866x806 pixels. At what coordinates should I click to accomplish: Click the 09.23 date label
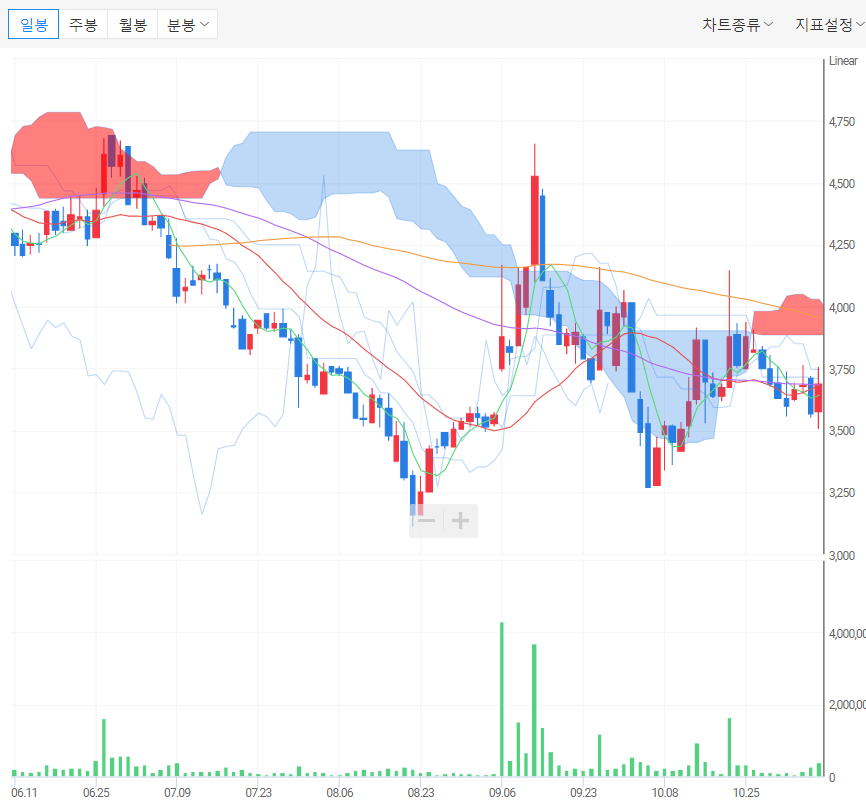pyautogui.click(x=583, y=793)
